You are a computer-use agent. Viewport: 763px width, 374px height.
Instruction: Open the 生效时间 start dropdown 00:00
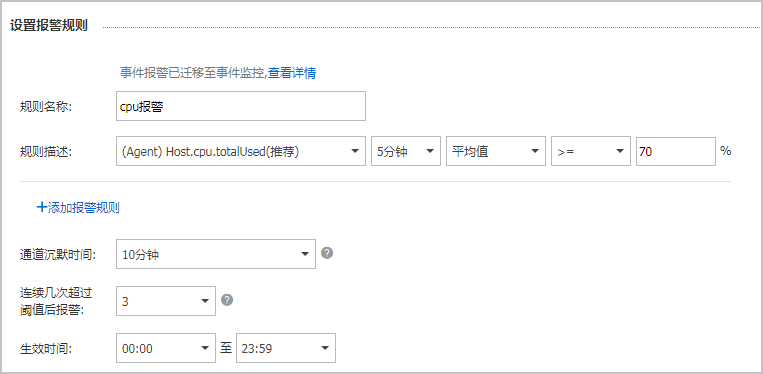click(166, 348)
